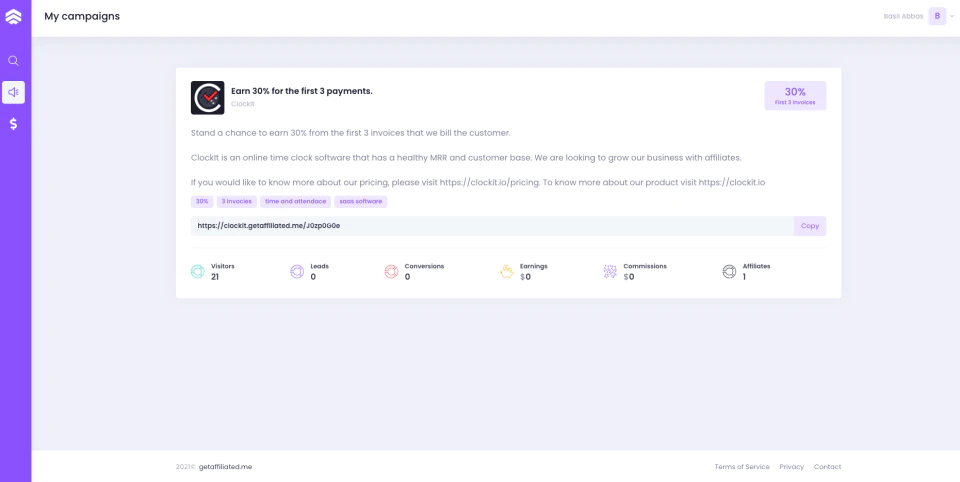
Task: Open the Basil Abbas avatar menu
Action: click(937, 17)
